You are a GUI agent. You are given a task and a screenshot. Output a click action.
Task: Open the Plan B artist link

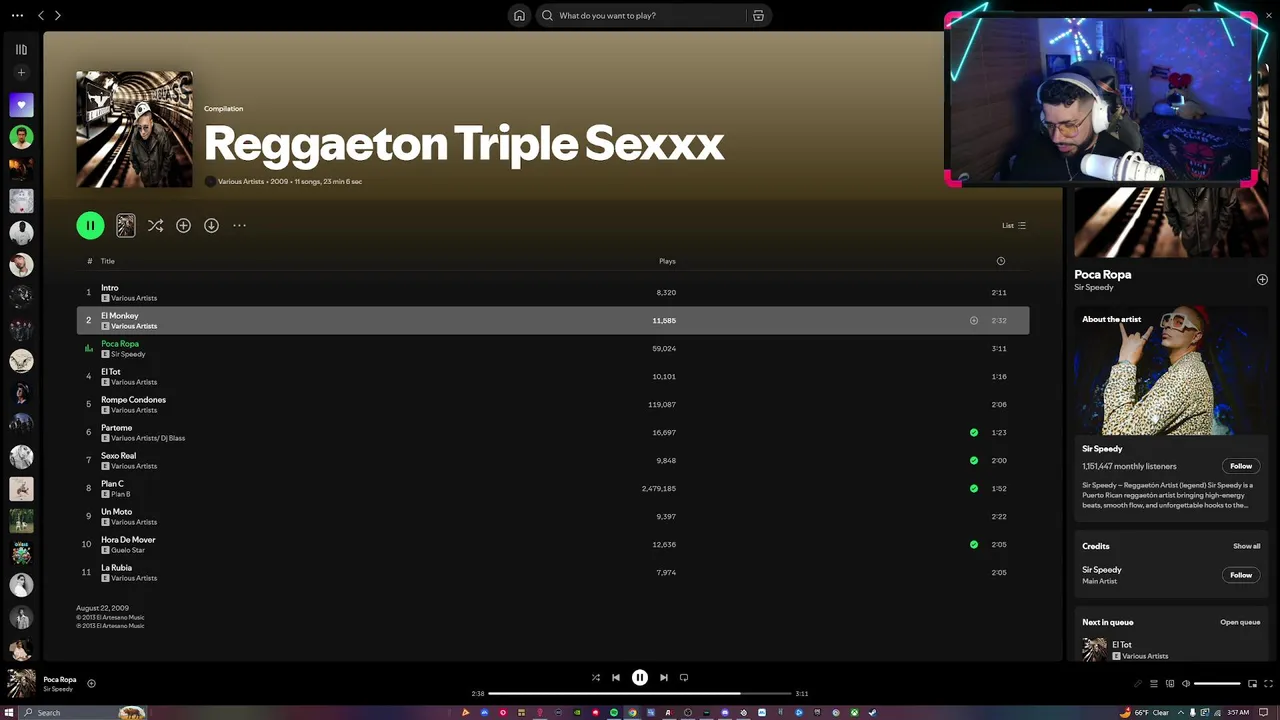121,494
